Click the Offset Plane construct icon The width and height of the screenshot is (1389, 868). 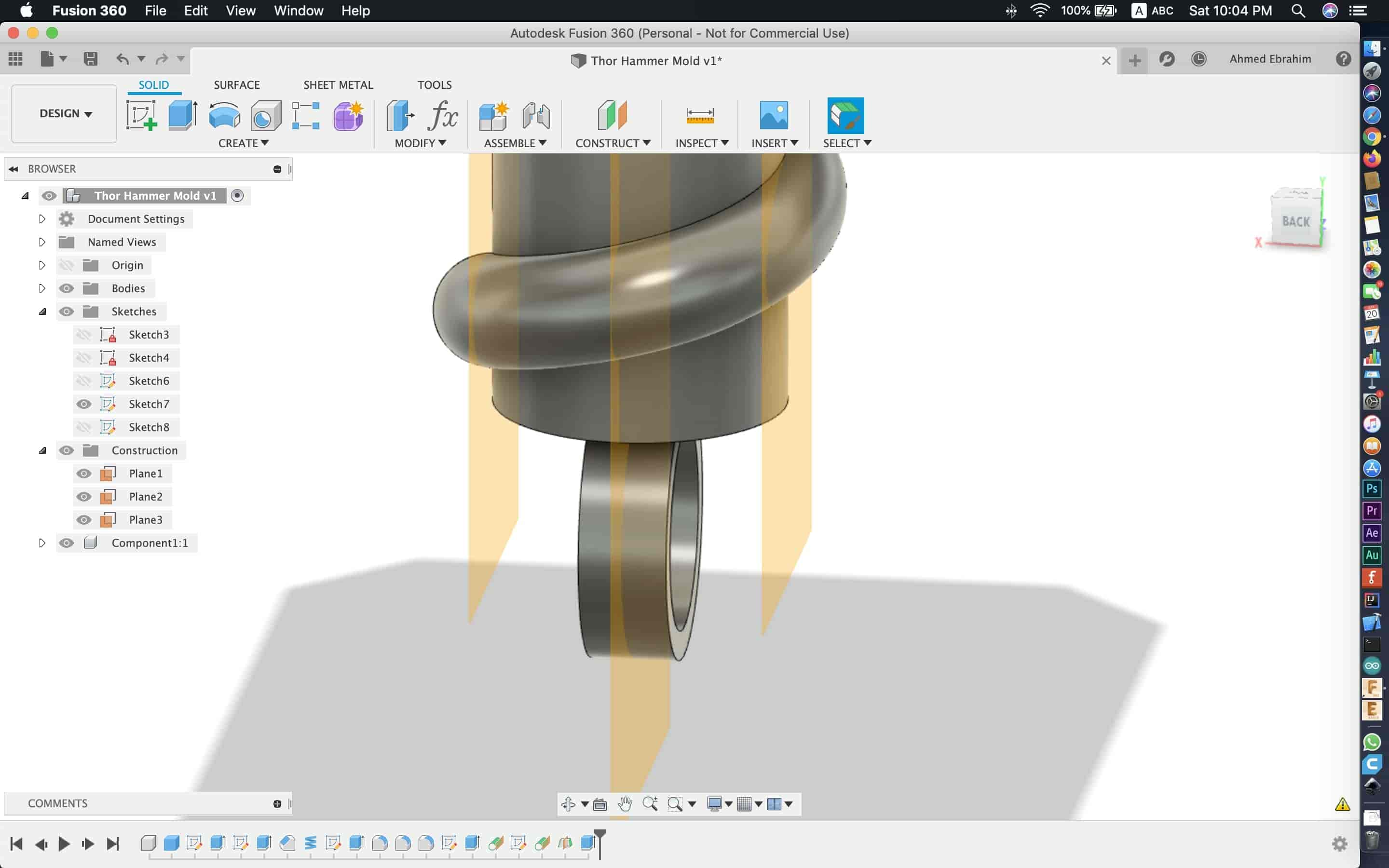(612, 115)
